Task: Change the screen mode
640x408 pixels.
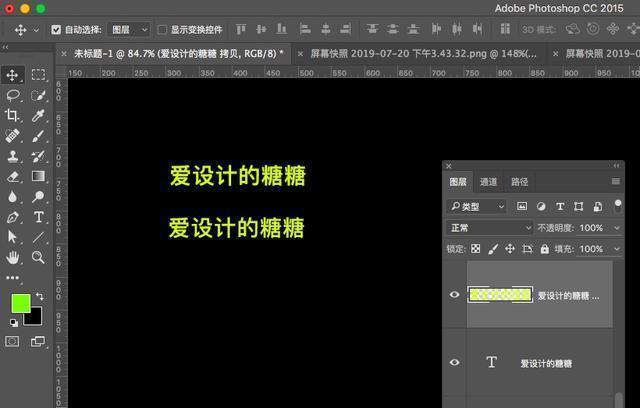Action: point(38,341)
